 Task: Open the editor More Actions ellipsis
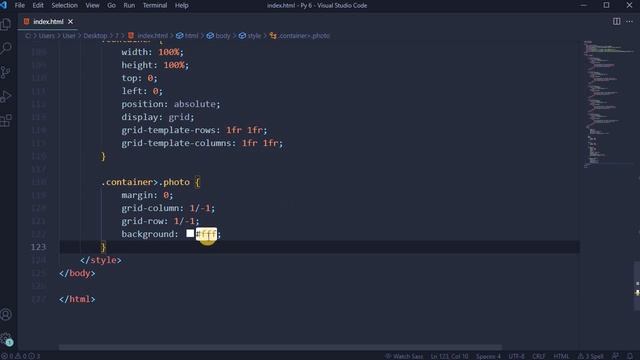(629, 21)
